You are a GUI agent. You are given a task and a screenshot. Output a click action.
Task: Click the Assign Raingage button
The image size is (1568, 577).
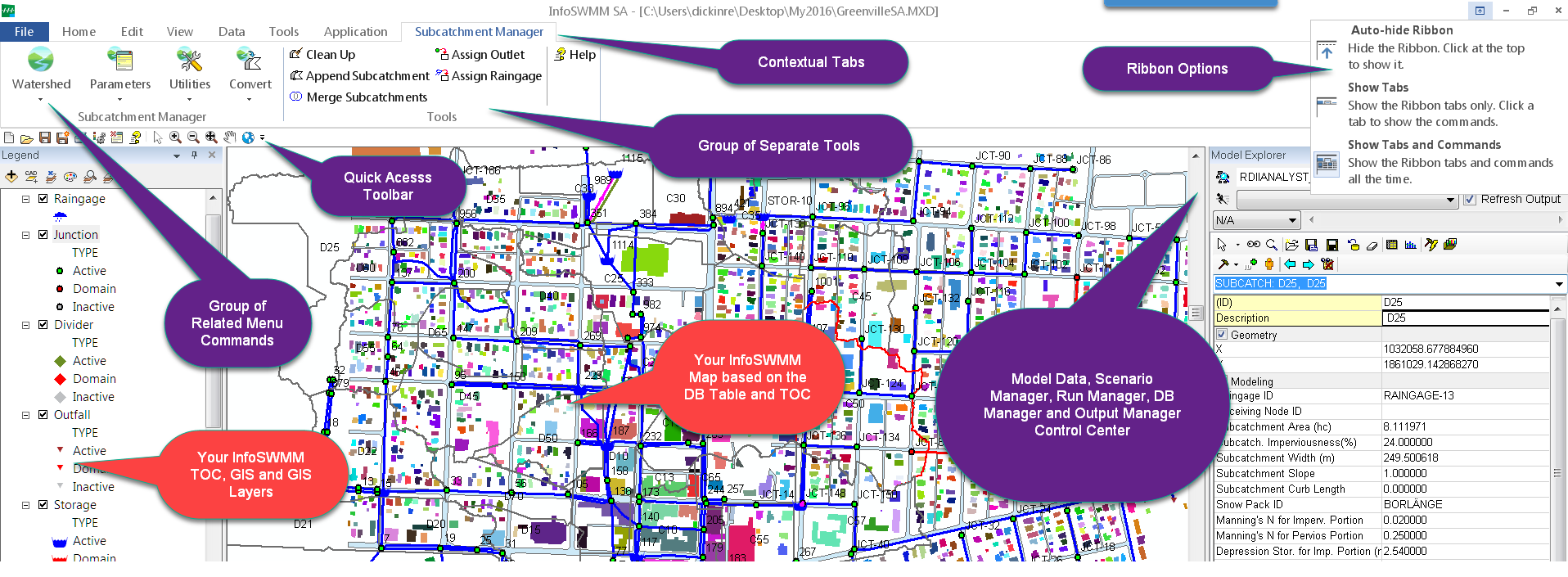(x=489, y=75)
